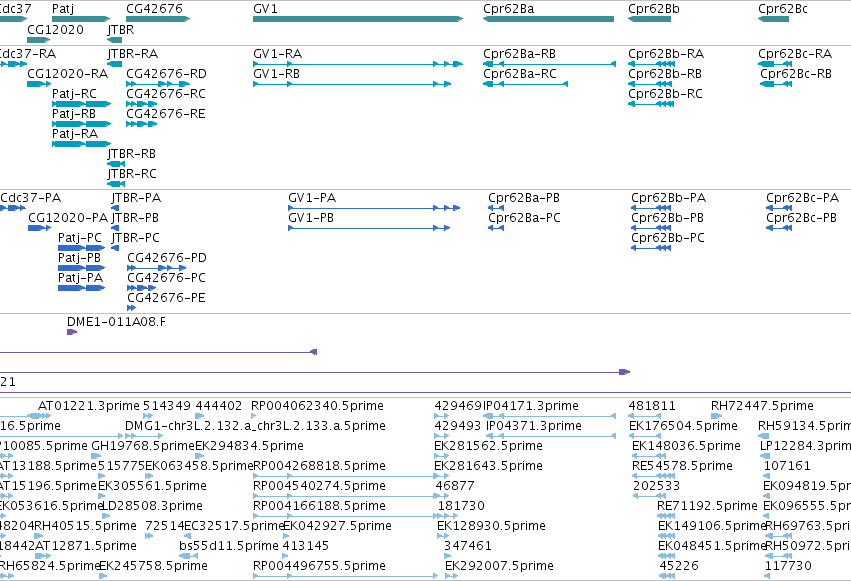The image size is (851, 581).
Task: Click the Cpr62Bc gene feature
Action: pos(773,19)
